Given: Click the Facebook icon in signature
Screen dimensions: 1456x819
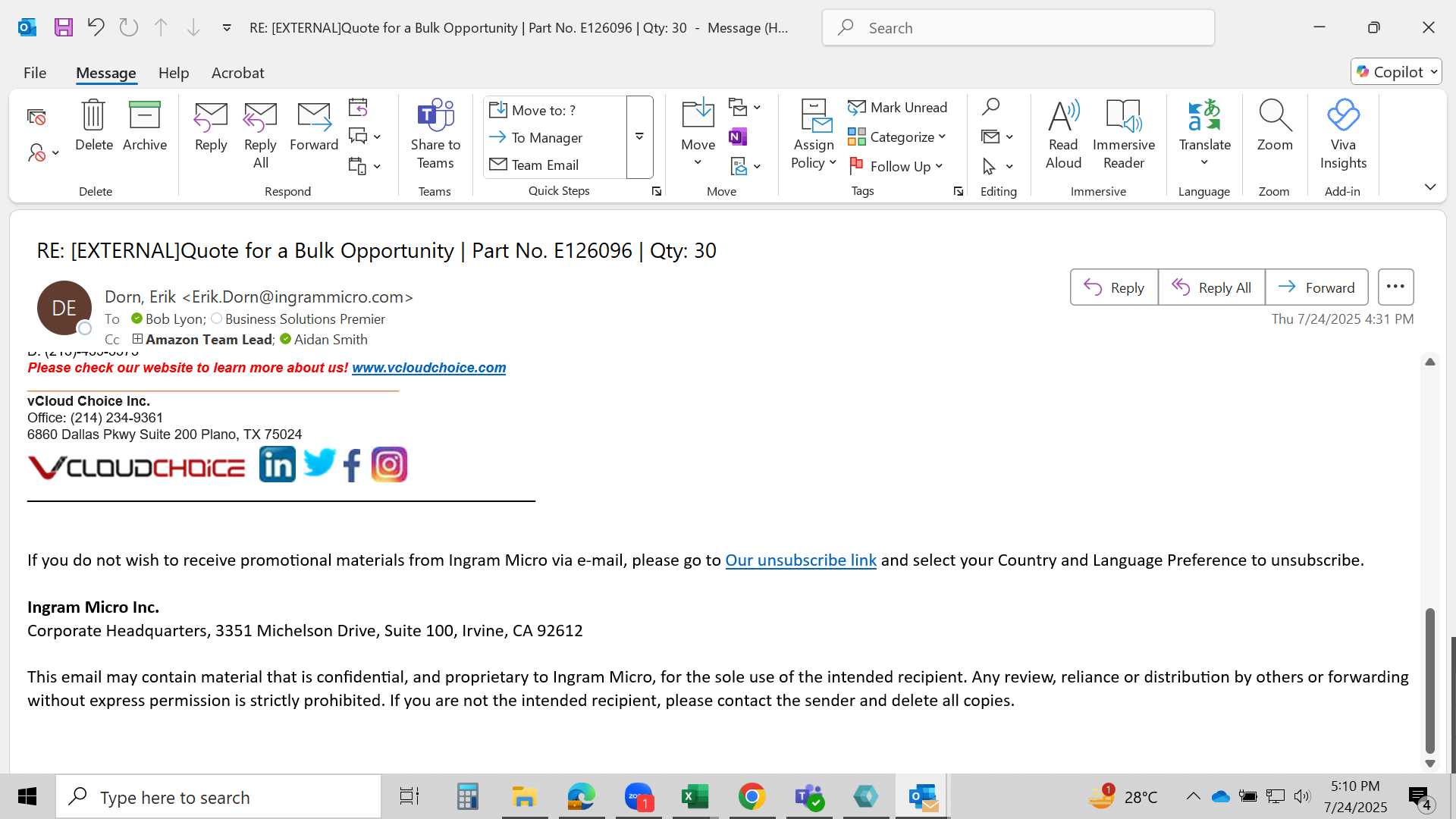Looking at the screenshot, I should (x=352, y=465).
